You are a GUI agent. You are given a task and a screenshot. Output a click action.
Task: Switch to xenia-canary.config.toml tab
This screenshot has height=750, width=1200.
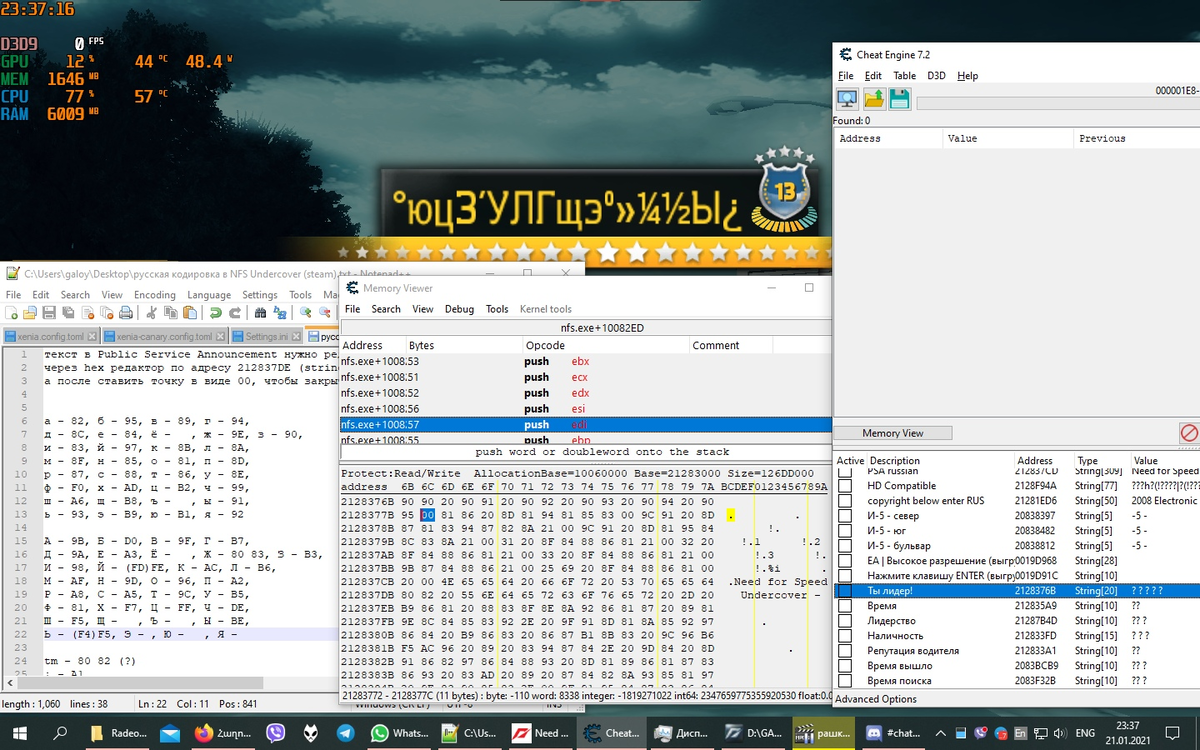(163, 337)
